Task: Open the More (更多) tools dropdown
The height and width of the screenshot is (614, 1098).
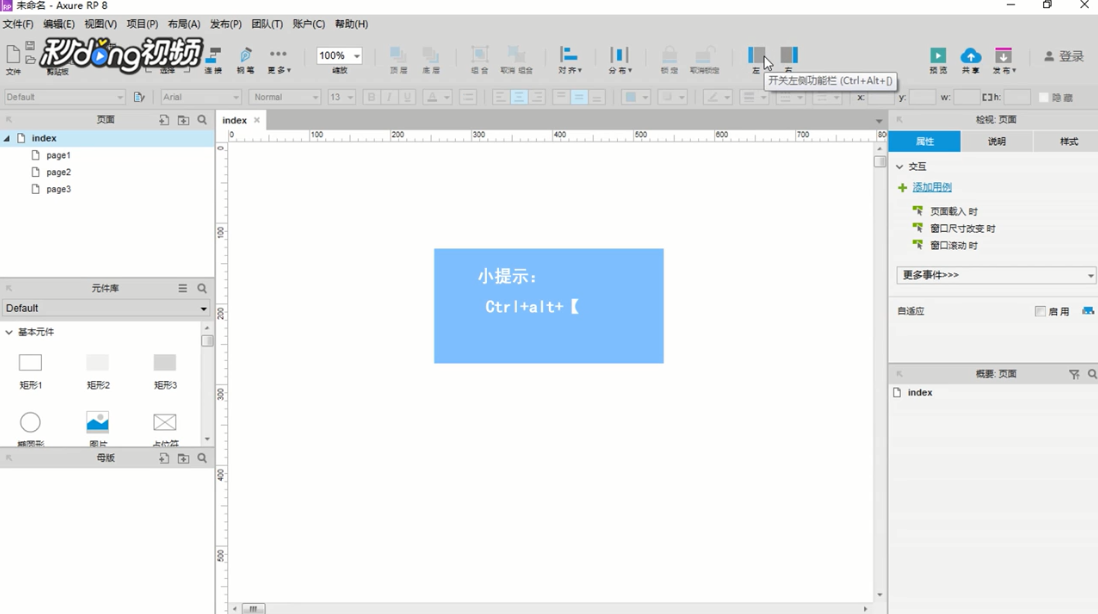Action: (x=279, y=60)
